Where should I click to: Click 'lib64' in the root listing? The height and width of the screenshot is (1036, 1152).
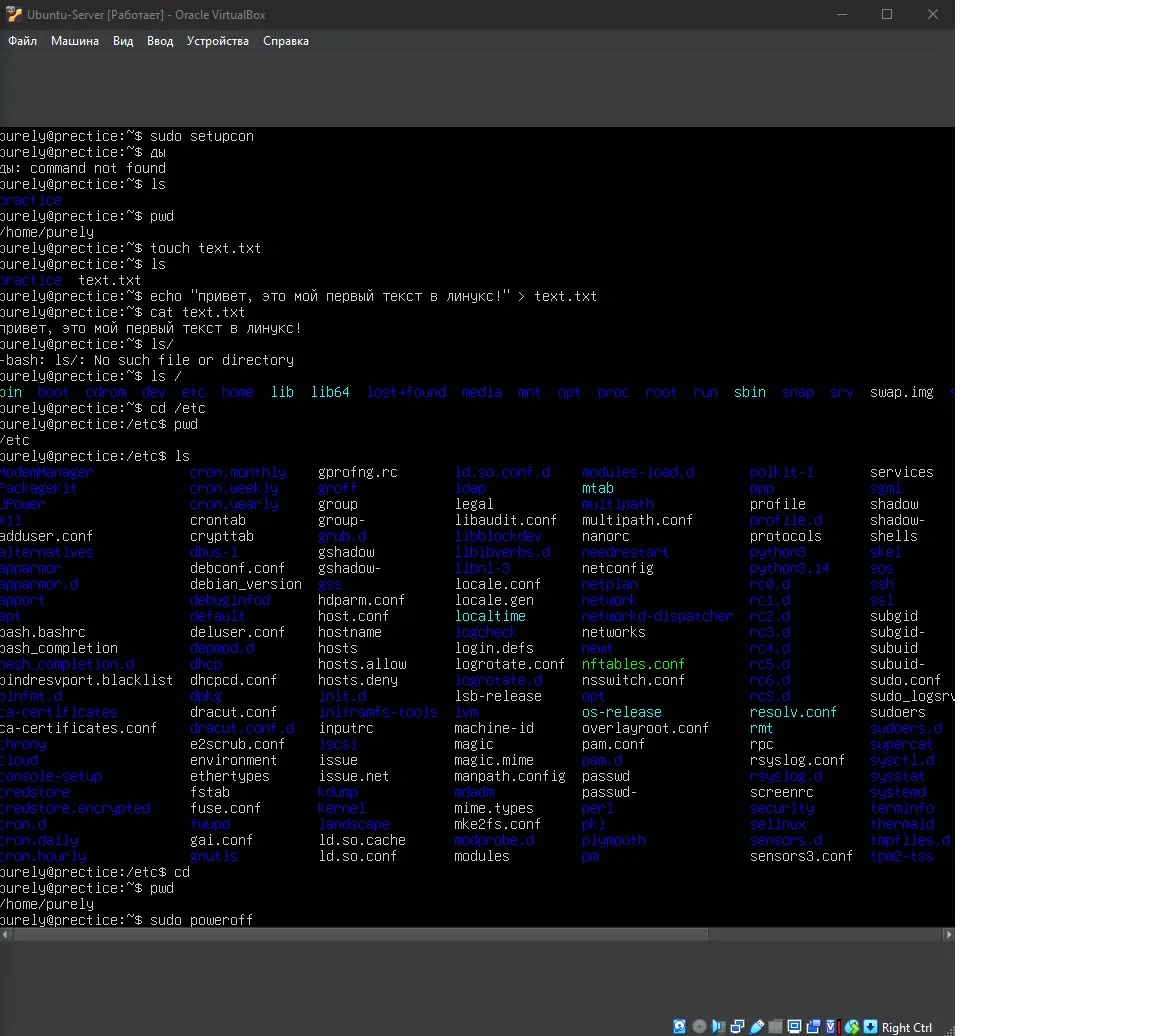click(330, 392)
